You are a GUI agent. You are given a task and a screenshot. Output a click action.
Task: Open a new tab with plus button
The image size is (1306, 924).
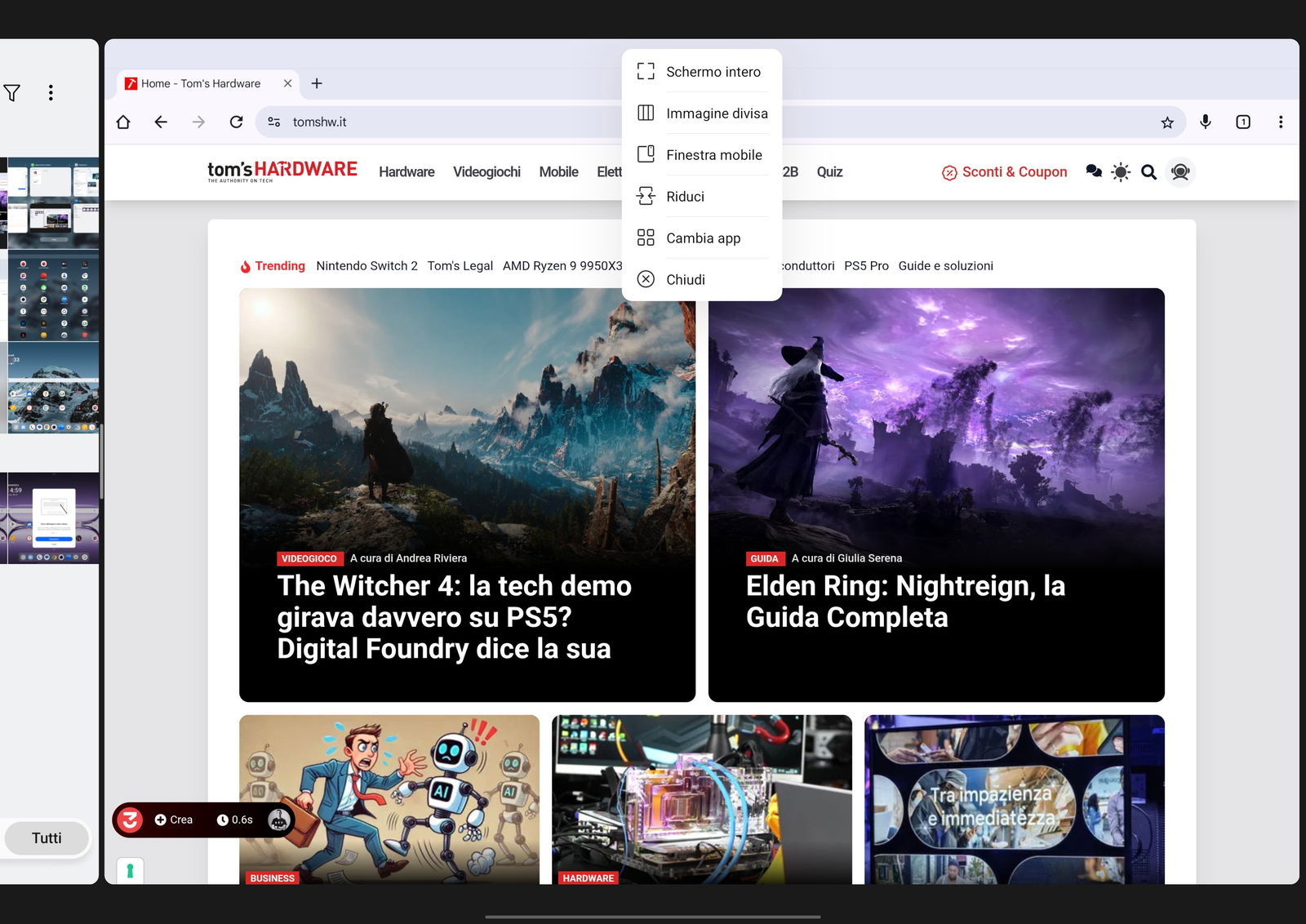click(317, 83)
